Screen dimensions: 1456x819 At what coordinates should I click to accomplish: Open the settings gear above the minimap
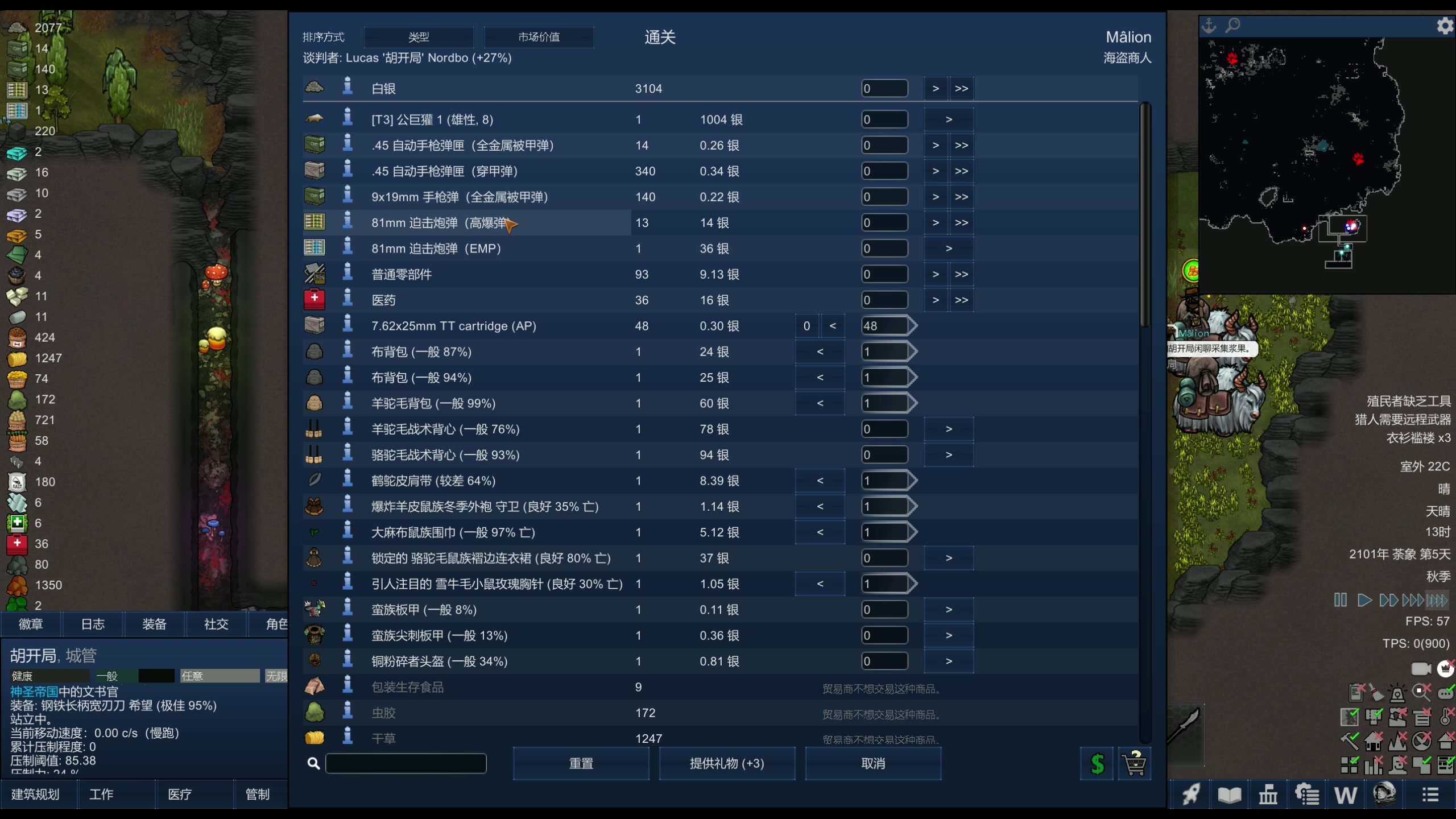point(1445,26)
